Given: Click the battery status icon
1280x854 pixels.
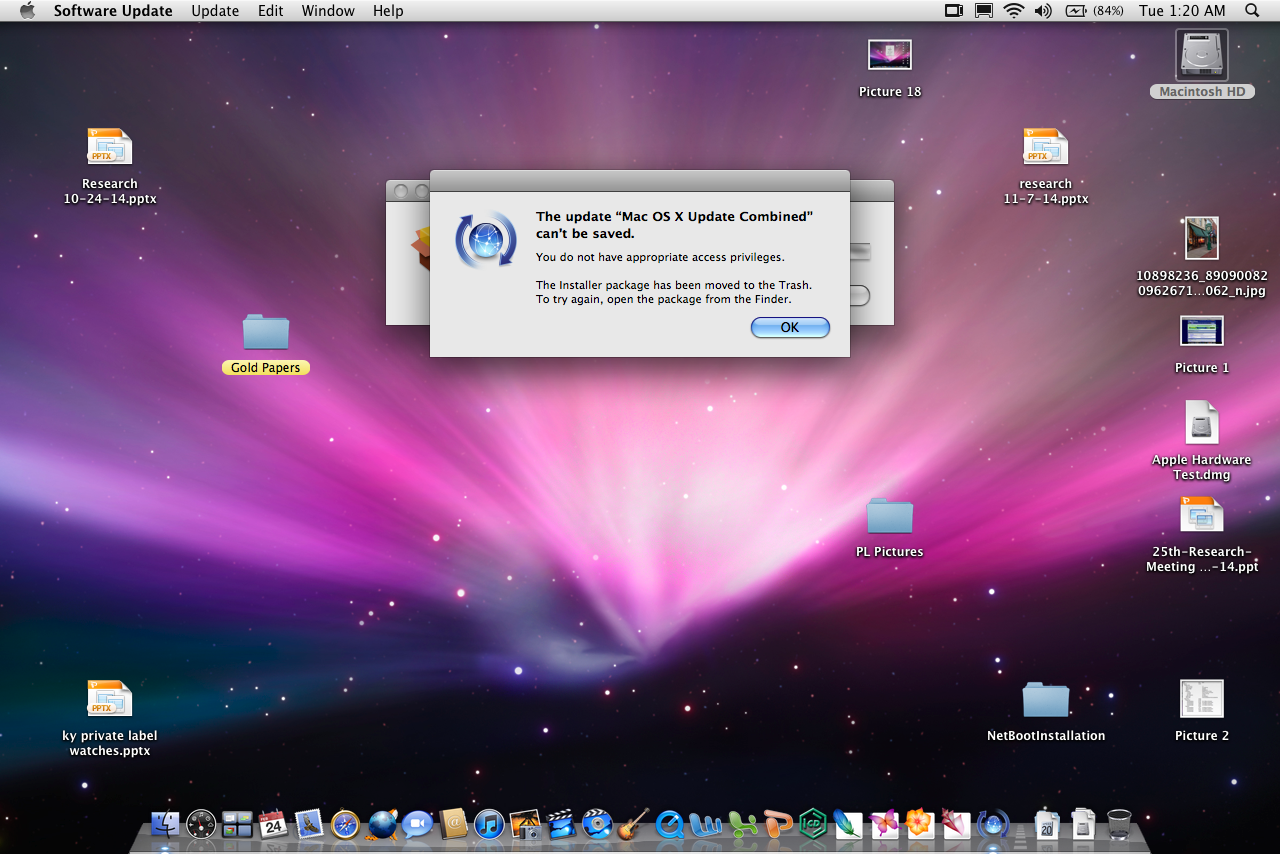Looking at the screenshot, I should tap(1076, 11).
